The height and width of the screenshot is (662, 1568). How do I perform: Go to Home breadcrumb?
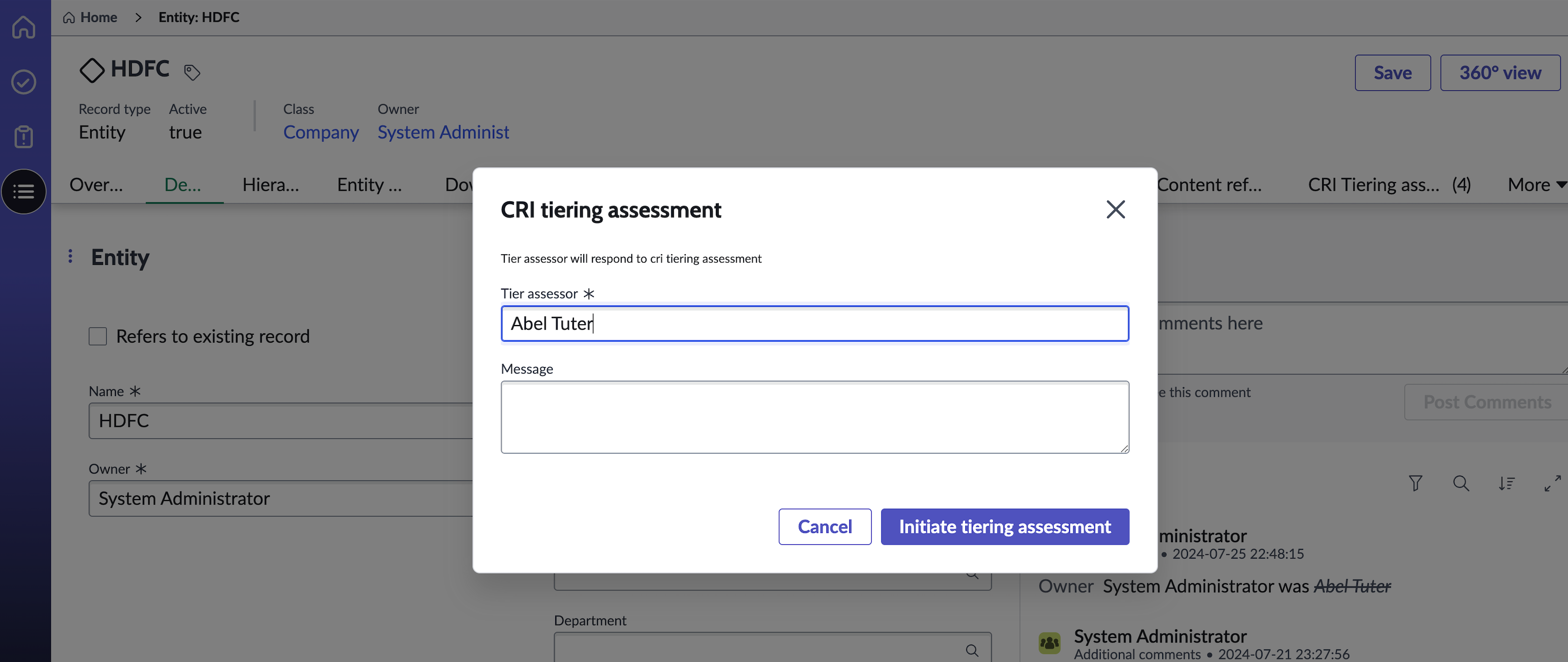[99, 18]
